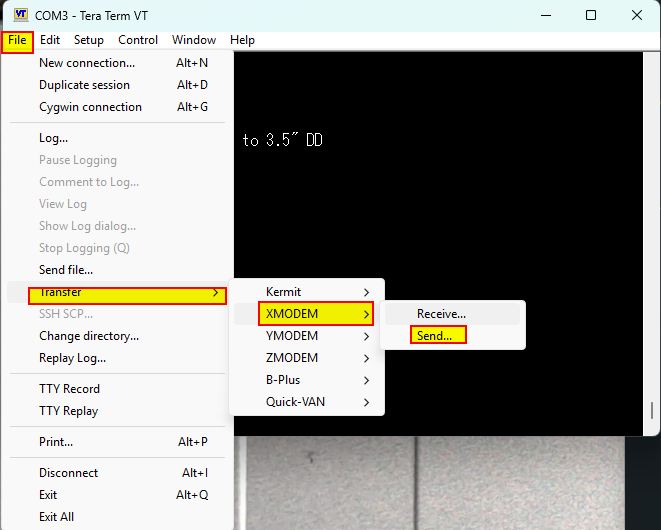661x530 pixels.
Task: Open the Edit menu
Action: [50, 40]
